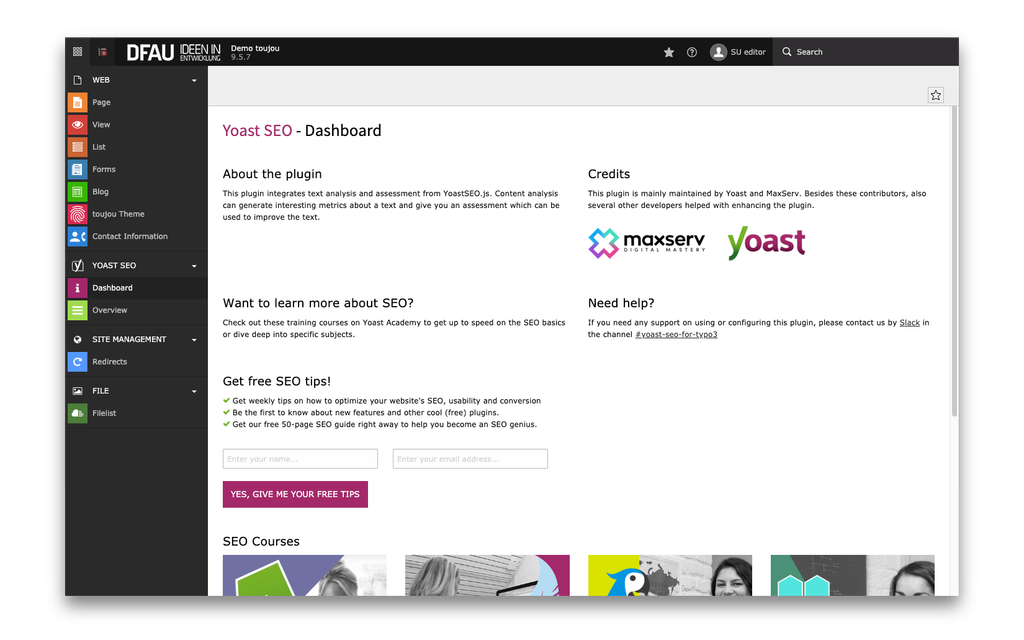Click the Slack support link
The image size is (1024, 640).
point(909,323)
